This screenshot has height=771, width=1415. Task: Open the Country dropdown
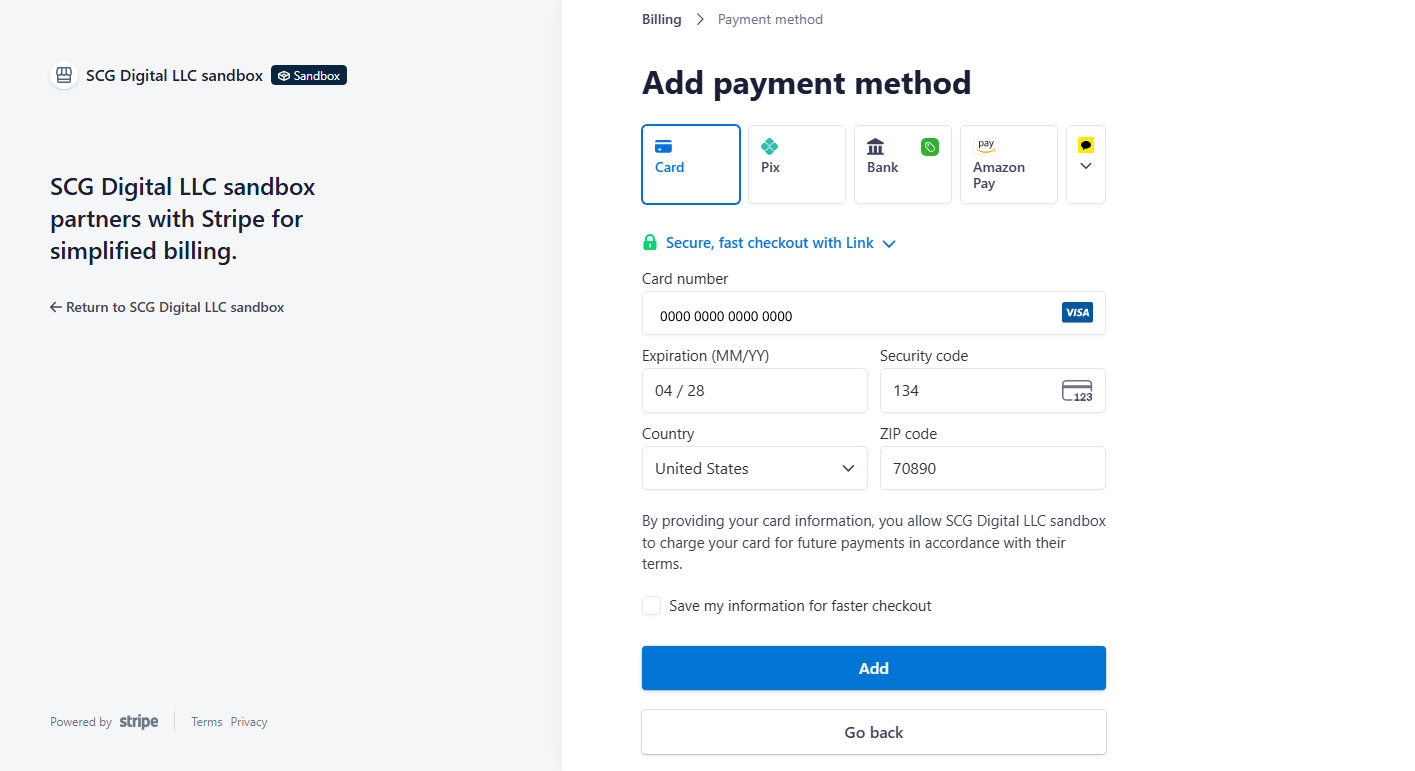pos(755,468)
